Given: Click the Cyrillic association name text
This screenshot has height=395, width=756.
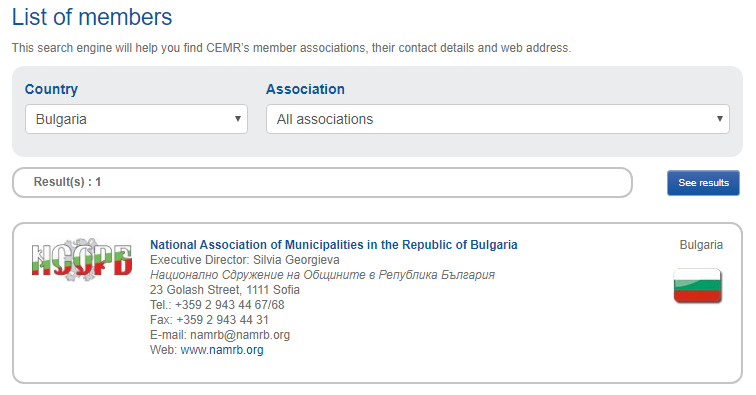Looking at the screenshot, I should (322, 275).
